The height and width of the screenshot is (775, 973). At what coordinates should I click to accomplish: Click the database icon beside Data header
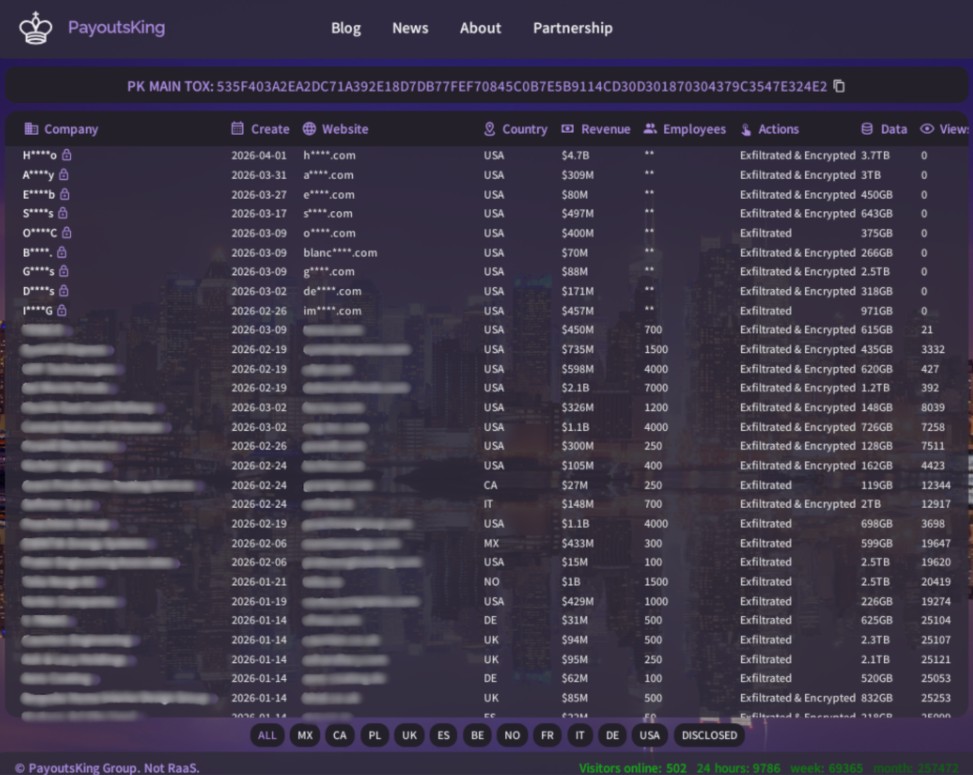pyautogui.click(x=867, y=129)
